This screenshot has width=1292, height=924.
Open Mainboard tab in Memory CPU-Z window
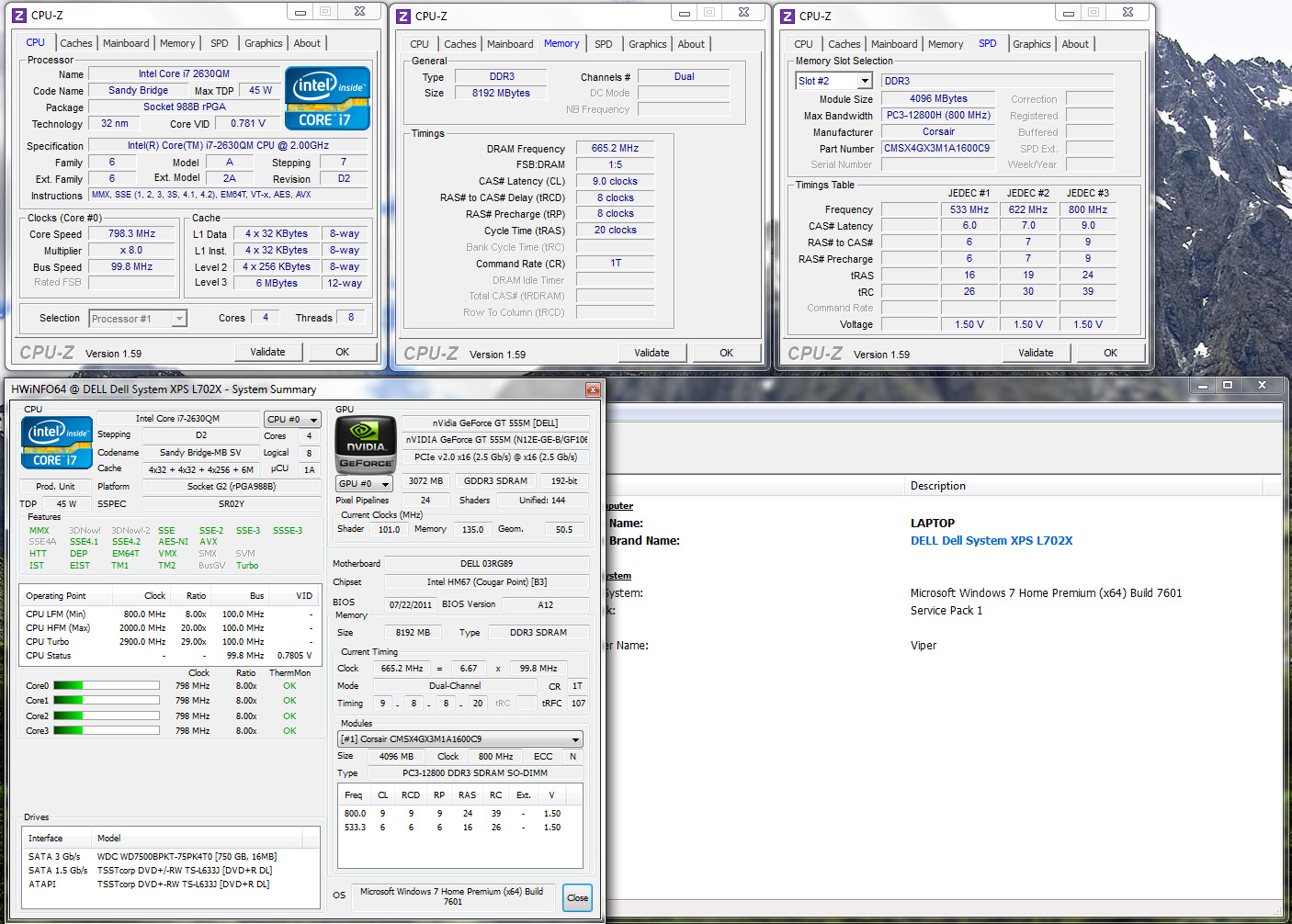pyautogui.click(x=510, y=44)
